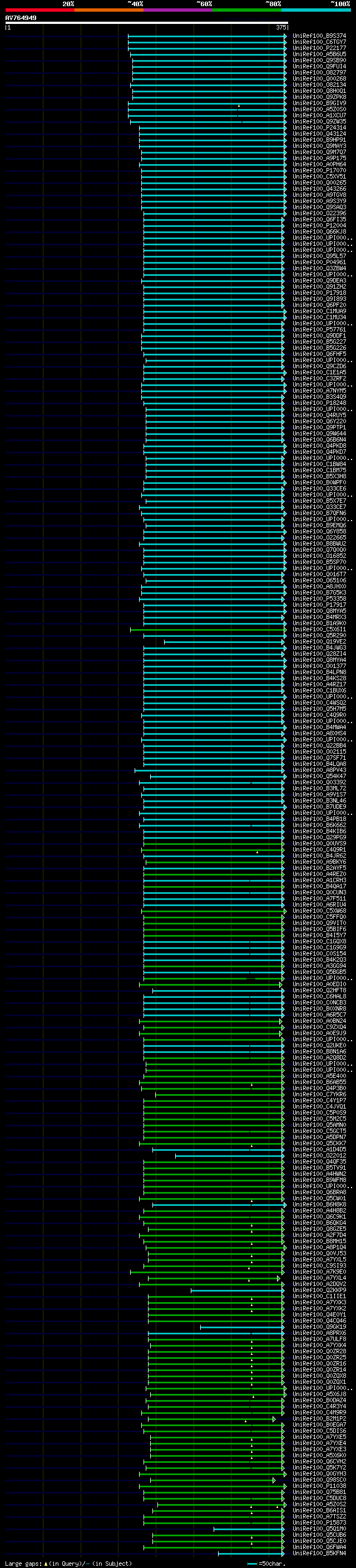Select label UniRef100_Q9SAQ3
The height and width of the screenshot is (1568, 356).
(319, 207)
